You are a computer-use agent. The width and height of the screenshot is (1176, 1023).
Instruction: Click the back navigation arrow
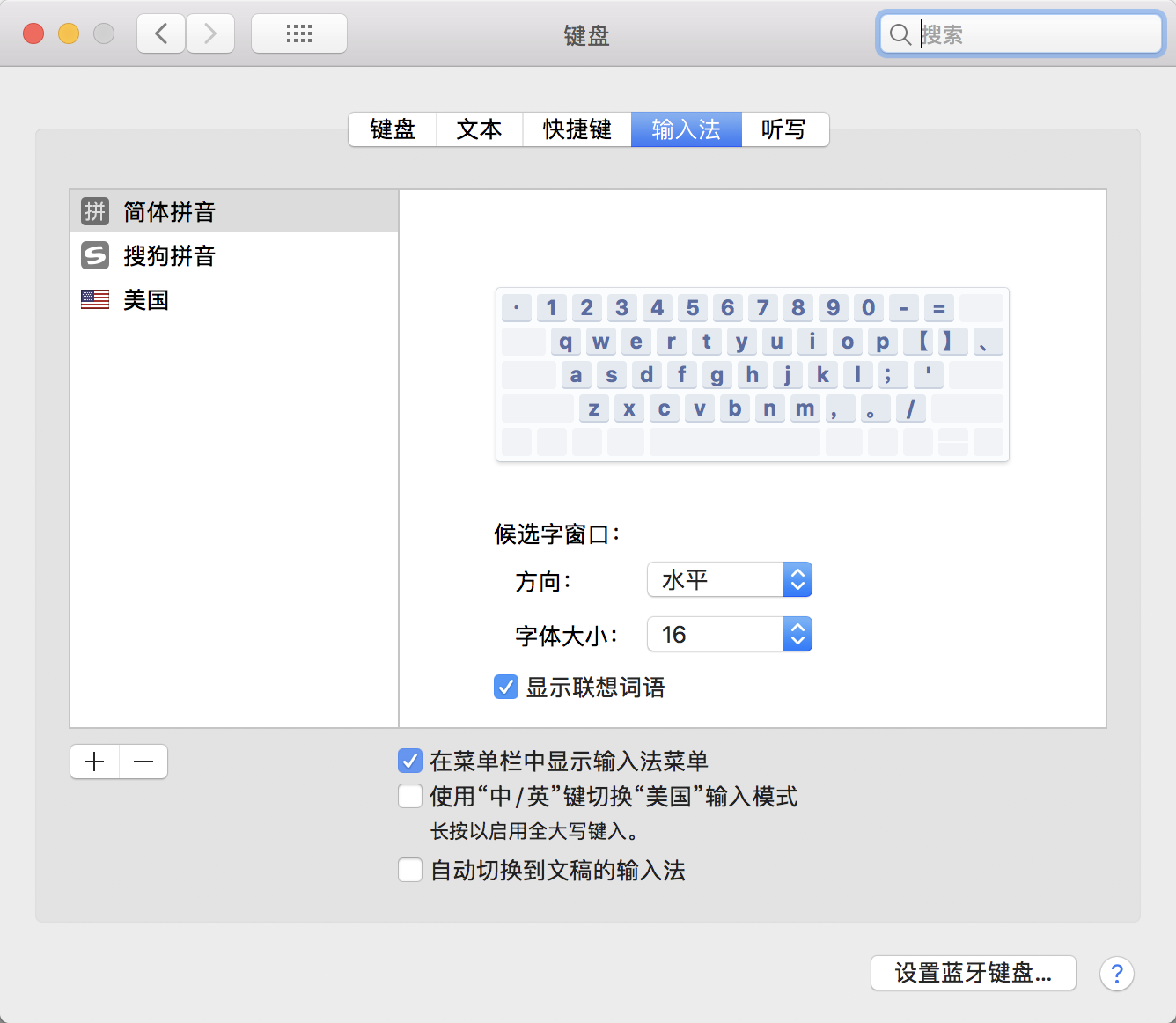click(161, 34)
